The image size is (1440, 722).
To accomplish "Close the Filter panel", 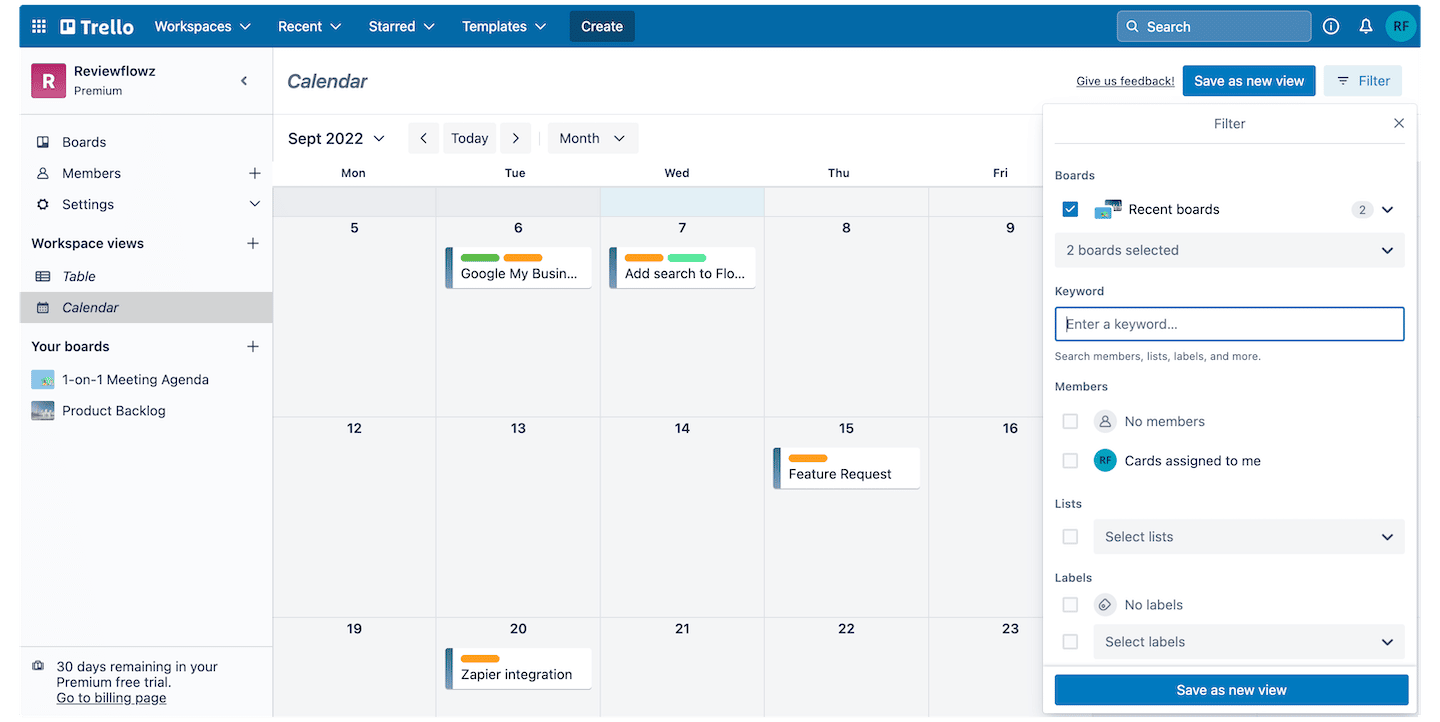I will pos(1399,123).
